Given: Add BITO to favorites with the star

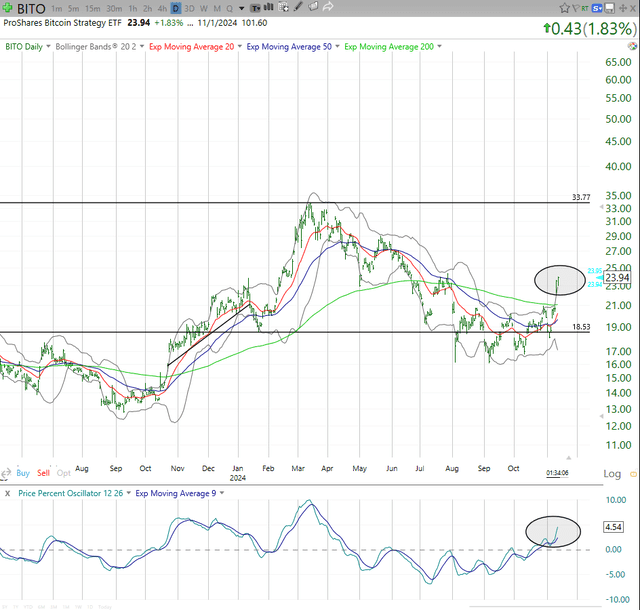Looking at the screenshot, I should click(564, 8).
